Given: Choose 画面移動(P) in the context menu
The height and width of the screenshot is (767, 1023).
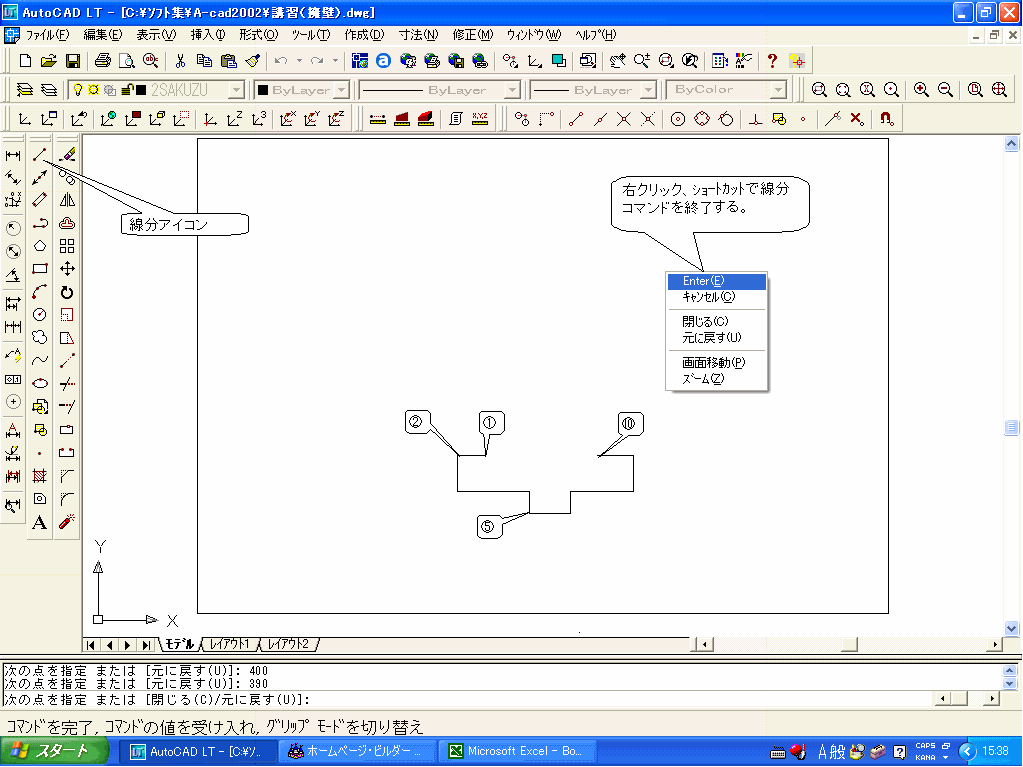Looking at the screenshot, I should point(716,363).
